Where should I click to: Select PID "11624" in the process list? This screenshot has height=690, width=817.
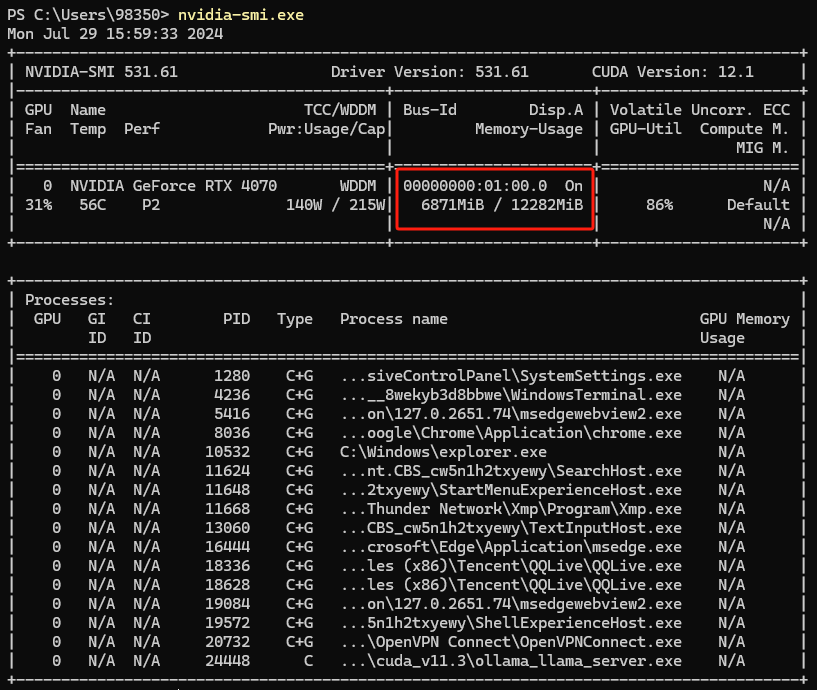[228, 471]
